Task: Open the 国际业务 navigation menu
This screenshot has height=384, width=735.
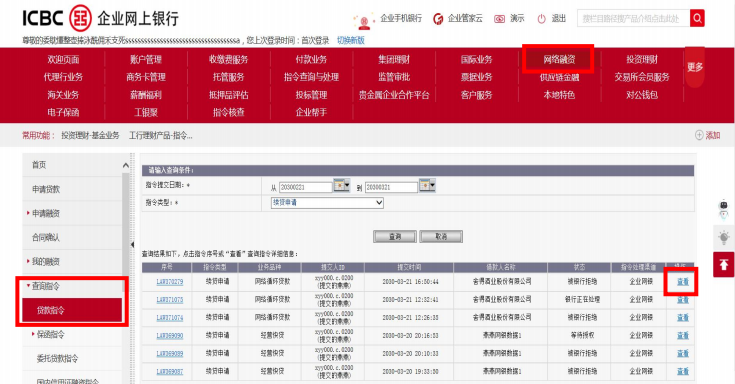Action: point(476,60)
